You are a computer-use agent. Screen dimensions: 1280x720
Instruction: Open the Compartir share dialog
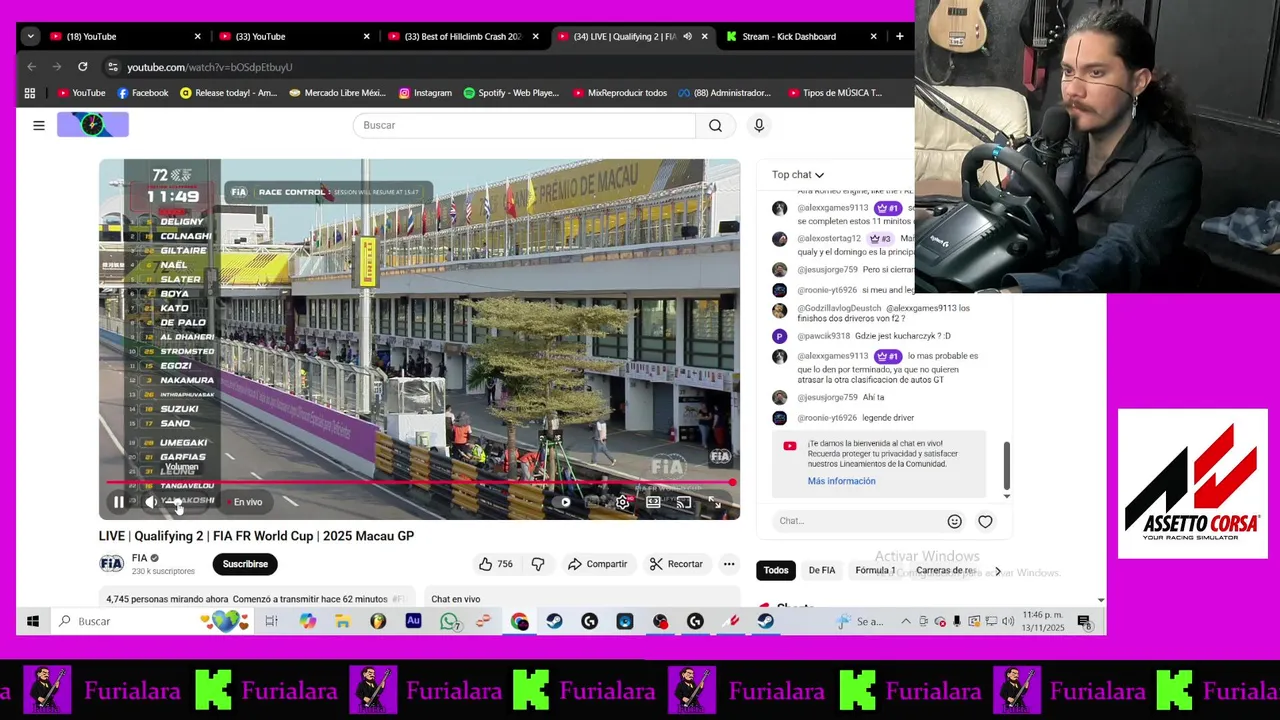coord(597,564)
